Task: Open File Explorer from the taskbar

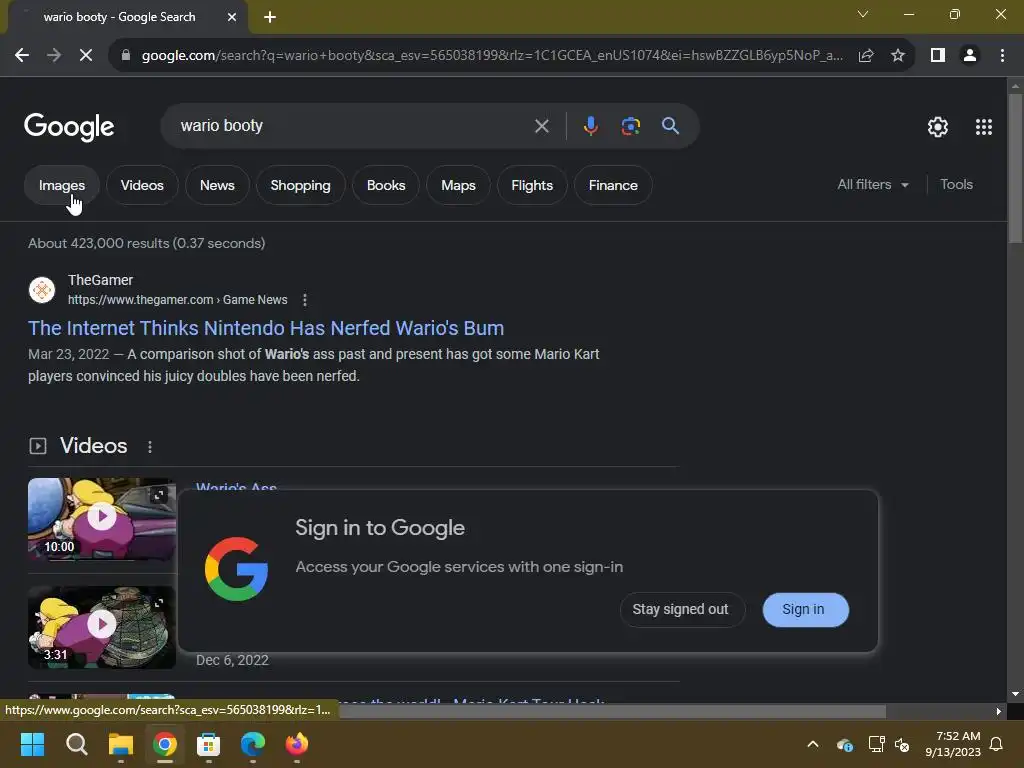Action: 121,744
